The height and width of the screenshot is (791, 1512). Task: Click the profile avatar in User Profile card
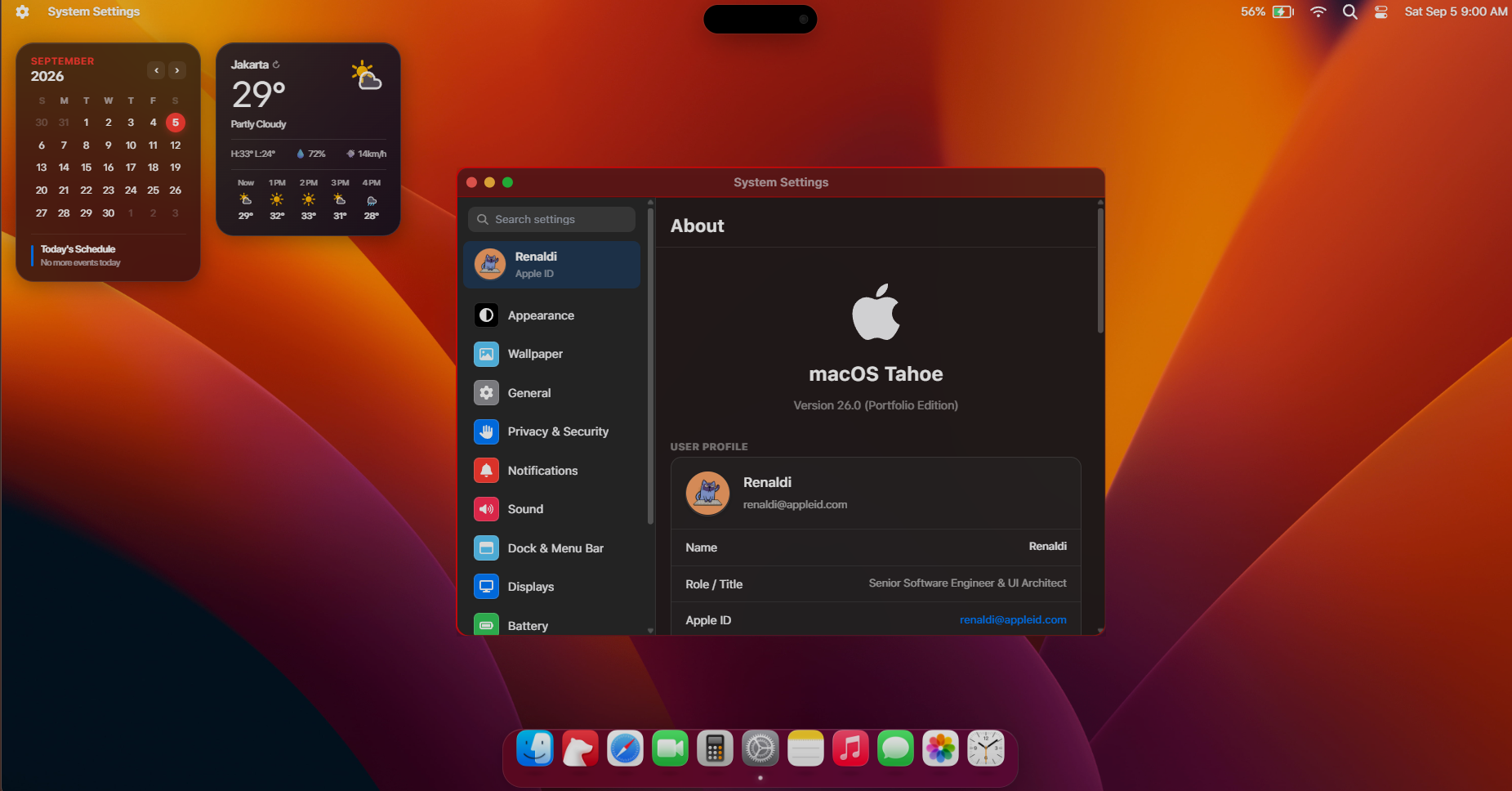tap(707, 493)
